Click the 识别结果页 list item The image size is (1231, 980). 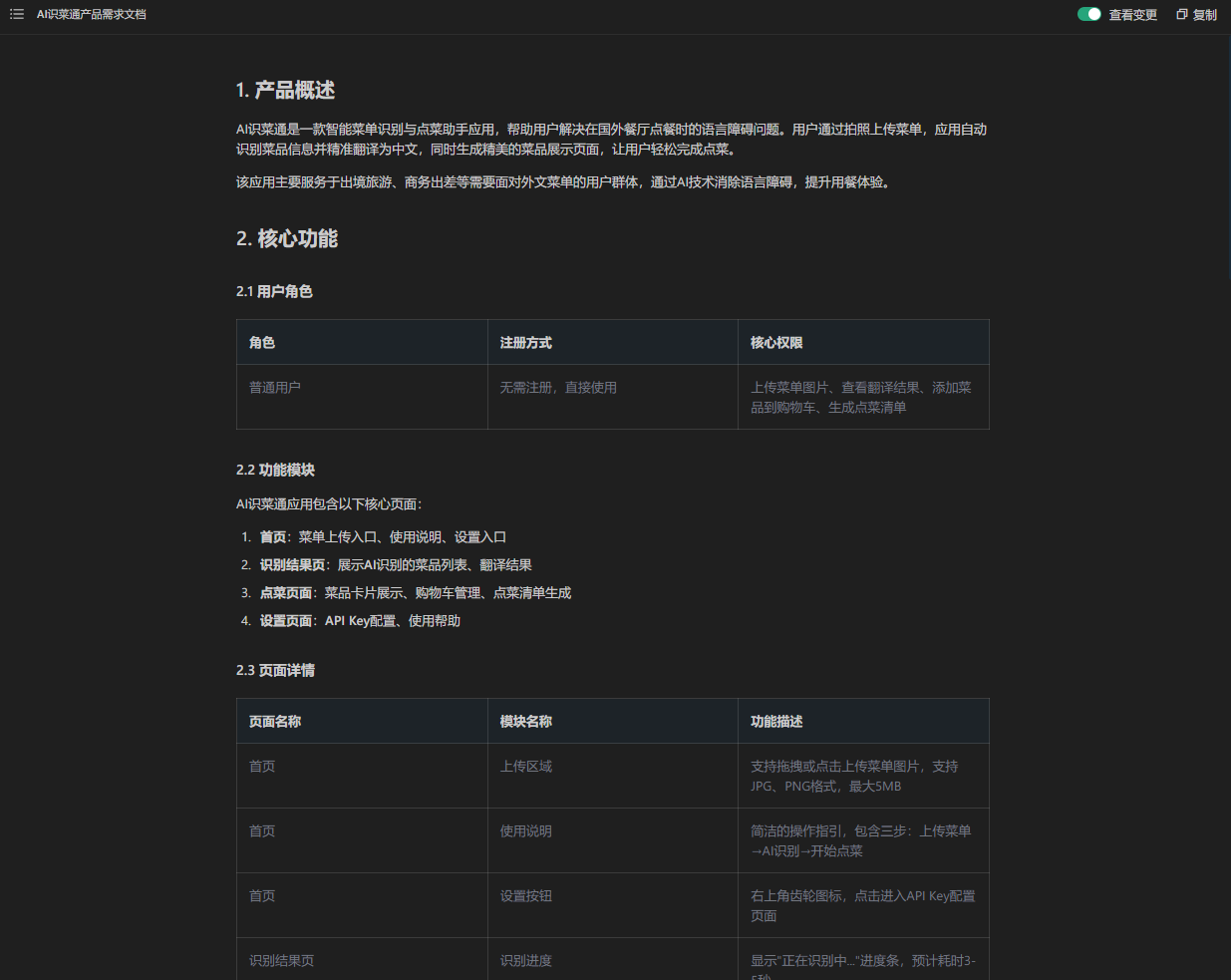(395, 564)
